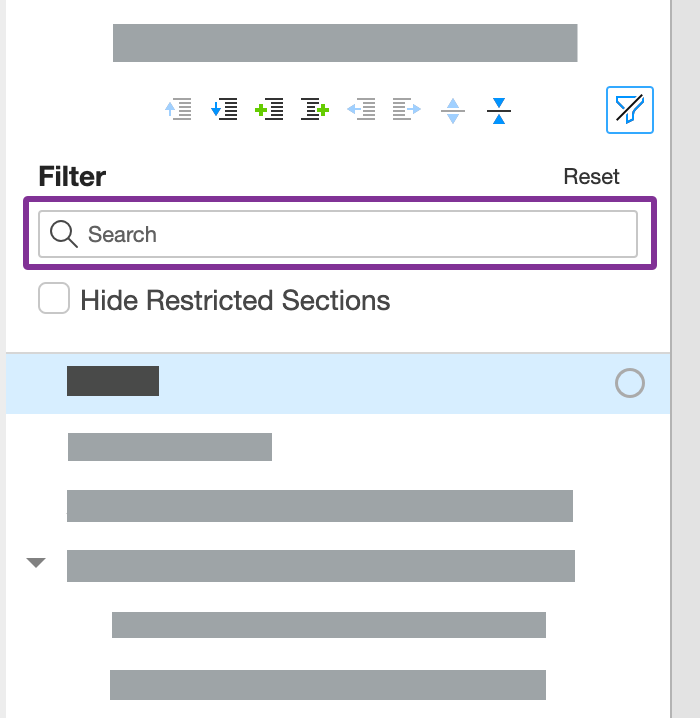The image size is (700, 718).
Task: Expand all sections with the outward-arrows icon
Action: point(453,110)
